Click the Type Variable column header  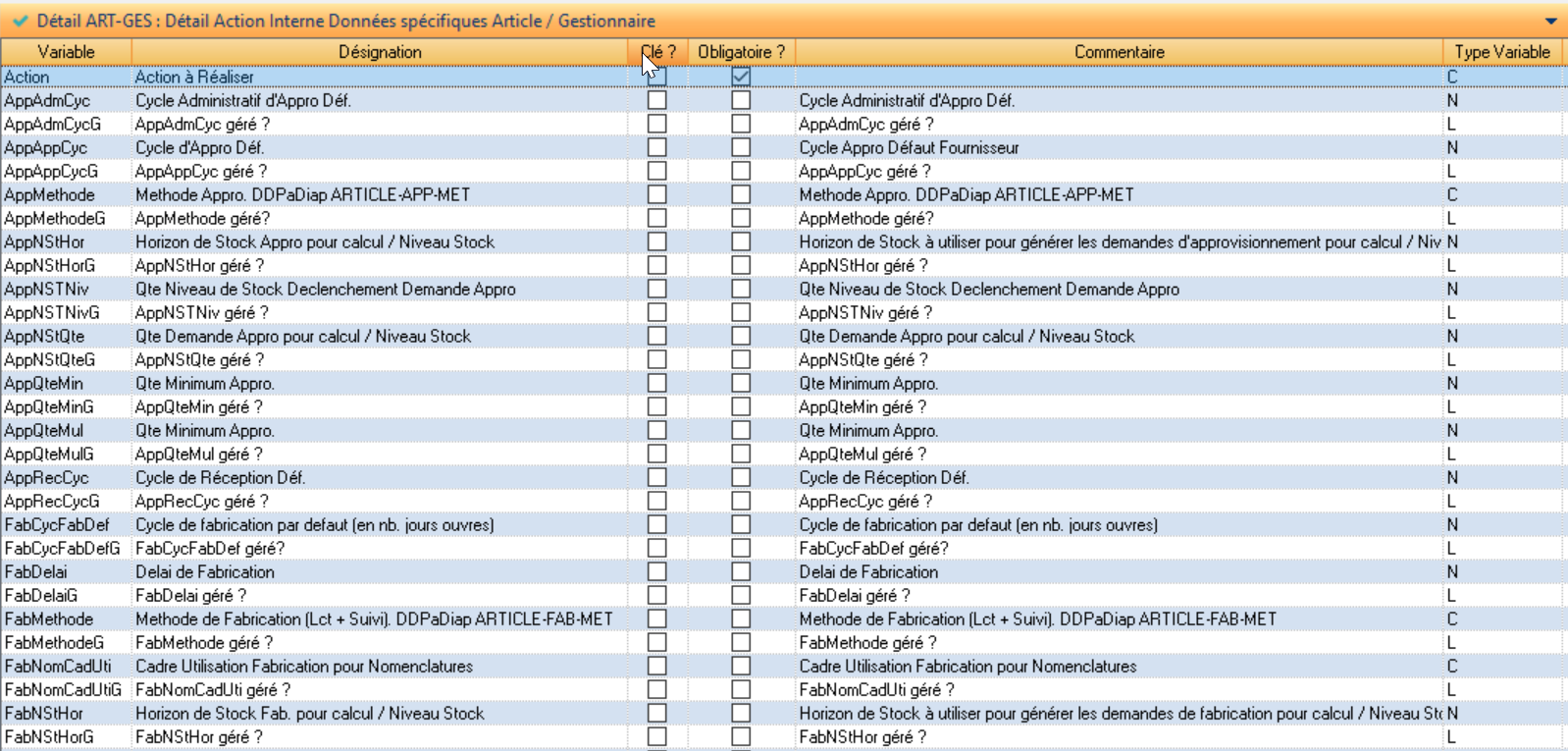pyautogui.click(x=1501, y=52)
